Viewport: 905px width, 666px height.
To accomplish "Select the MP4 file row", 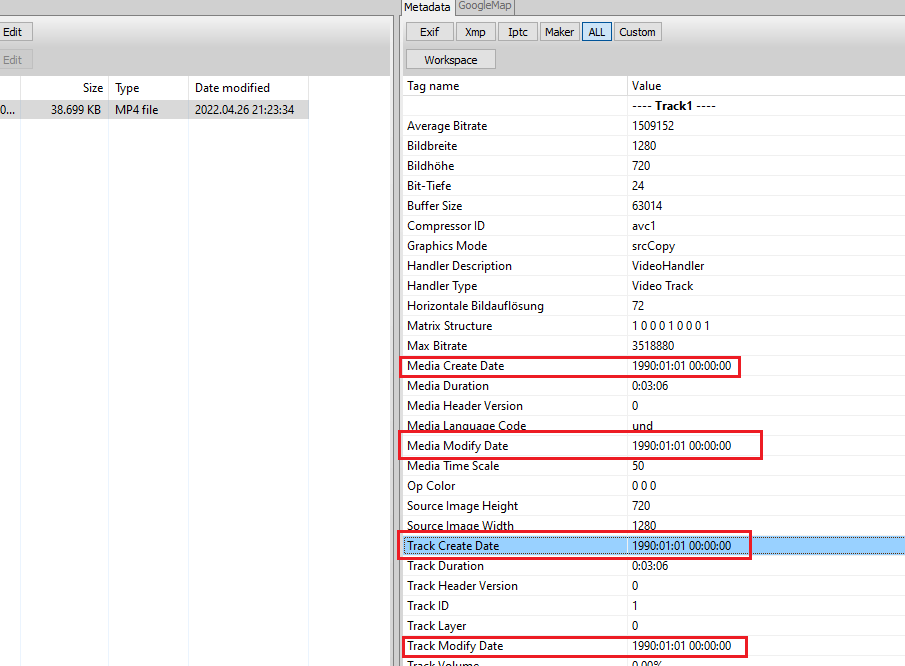I will 154,110.
